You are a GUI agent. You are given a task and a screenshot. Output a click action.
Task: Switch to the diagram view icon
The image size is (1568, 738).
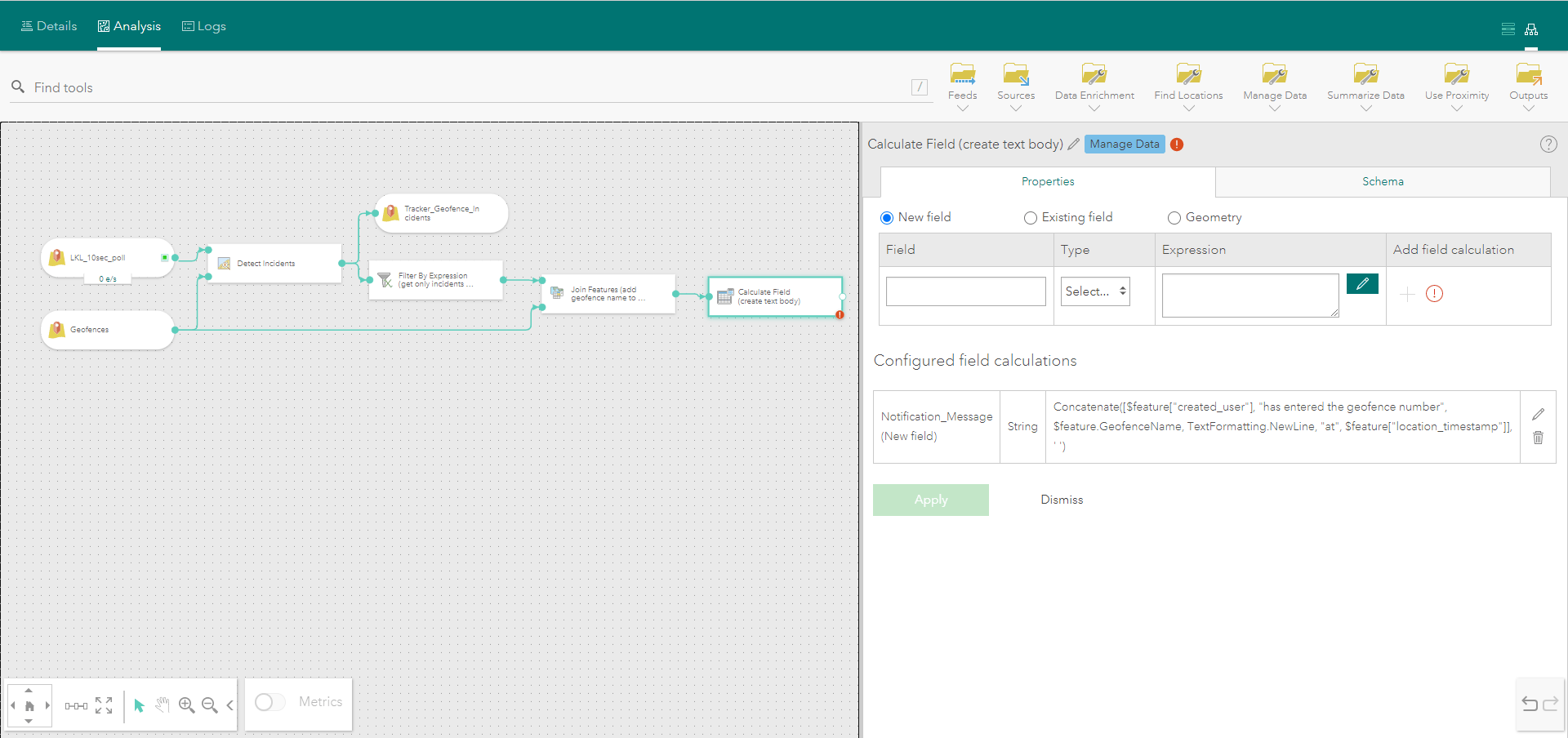click(1533, 29)
